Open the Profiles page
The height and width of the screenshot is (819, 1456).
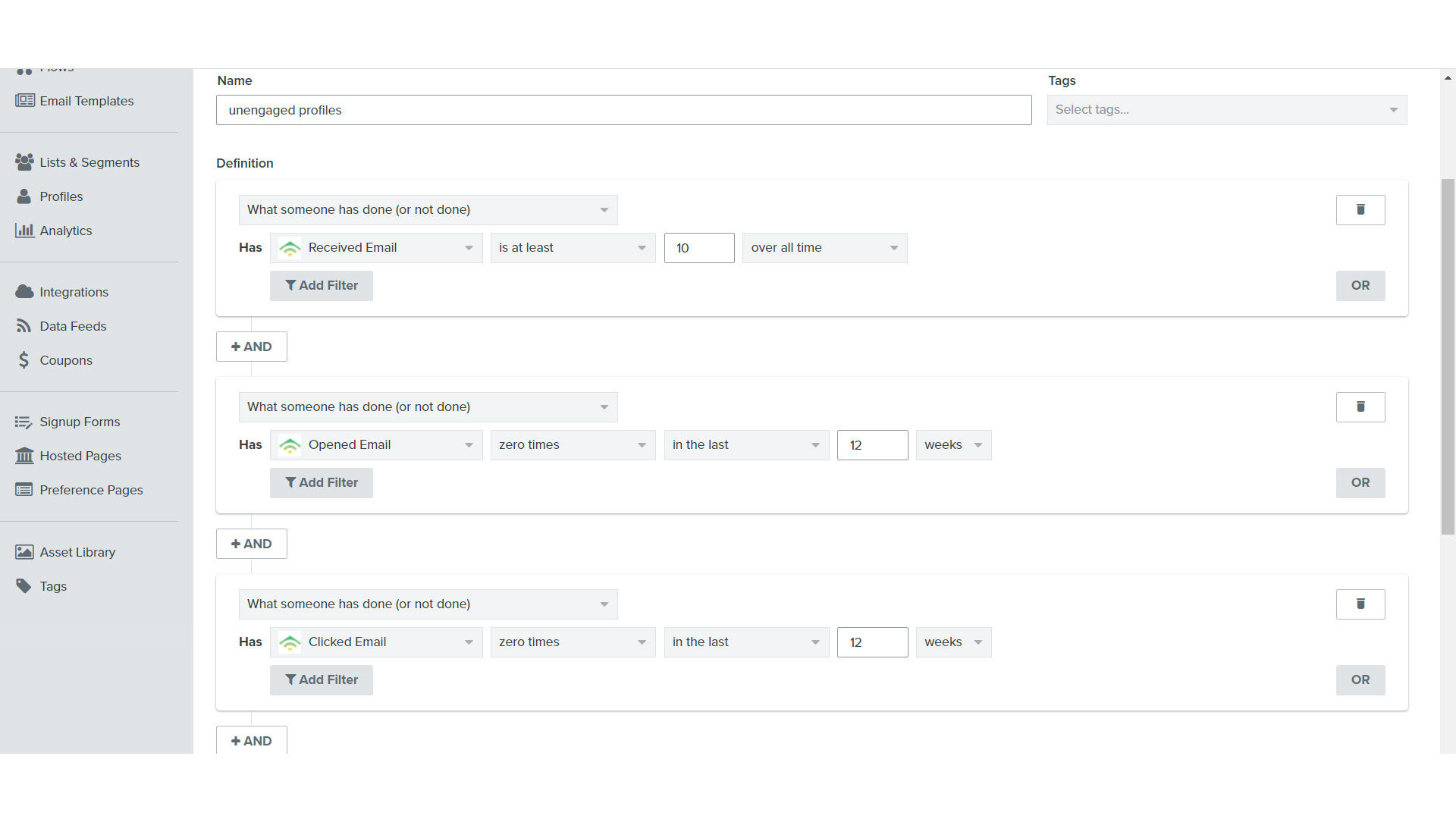pos(61,196)
